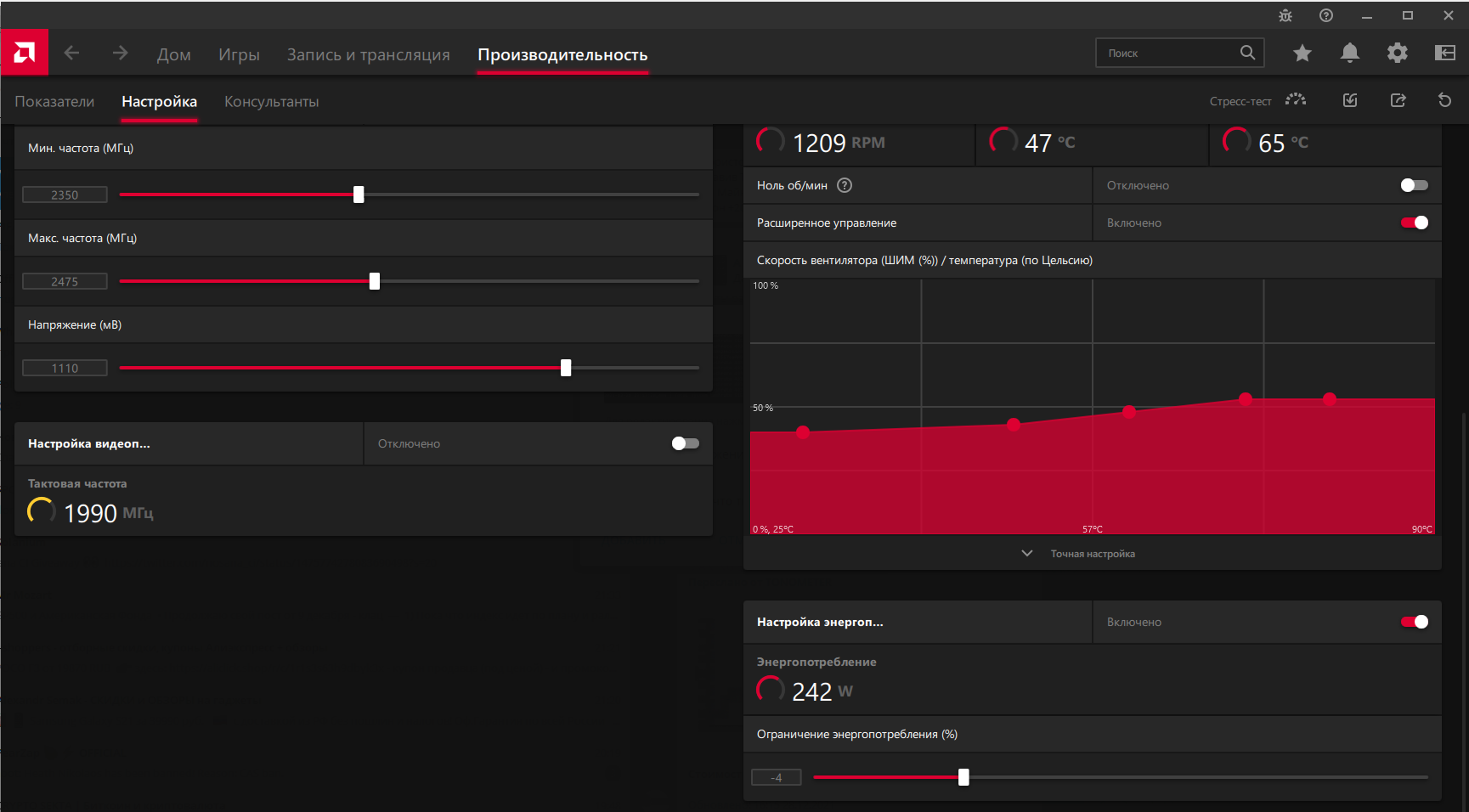Open the Игры menu tab
Viewport: 1469px width, 812px height.
point(239,54)
